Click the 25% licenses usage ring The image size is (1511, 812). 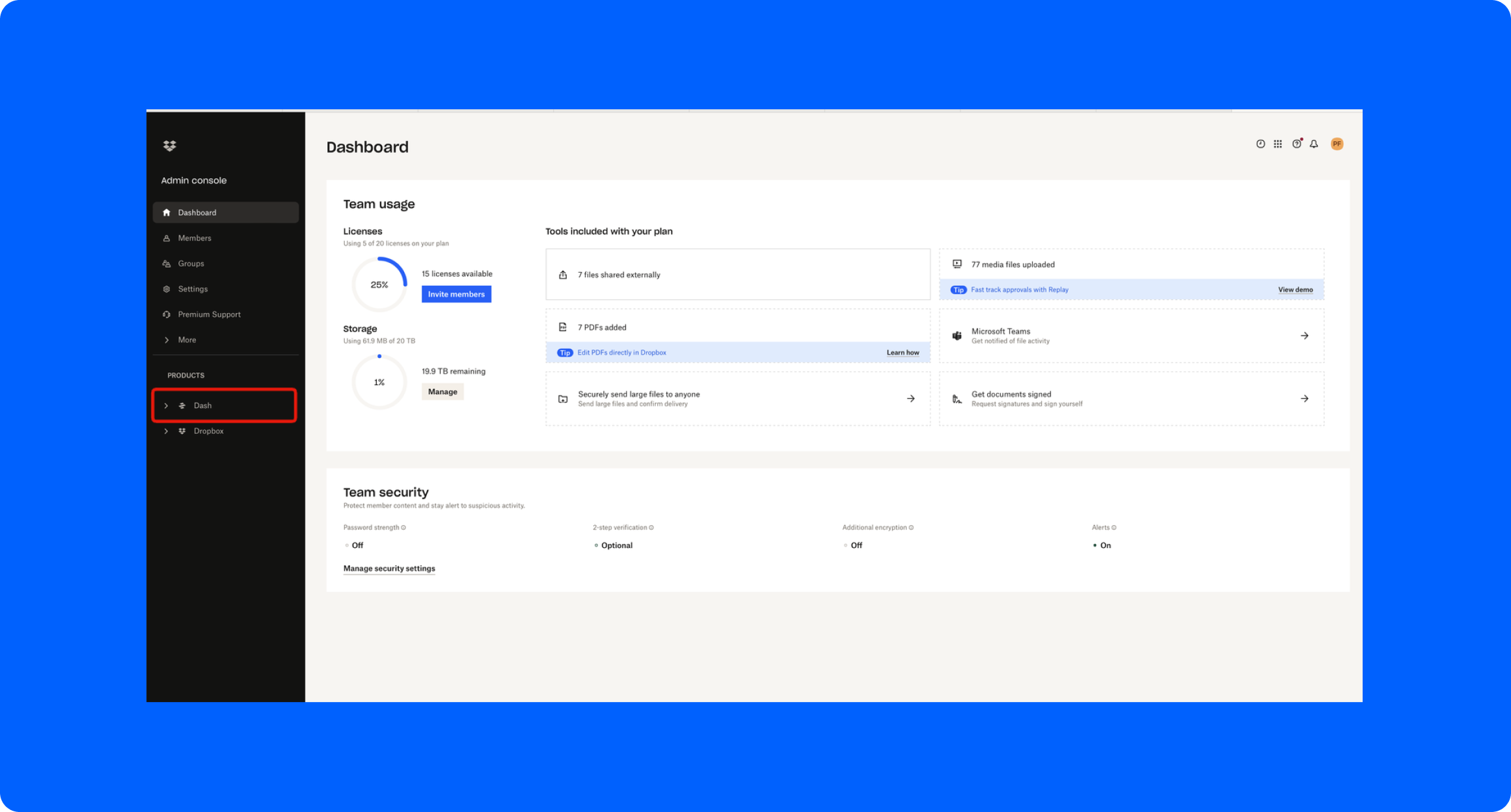[x=379, y=284]
